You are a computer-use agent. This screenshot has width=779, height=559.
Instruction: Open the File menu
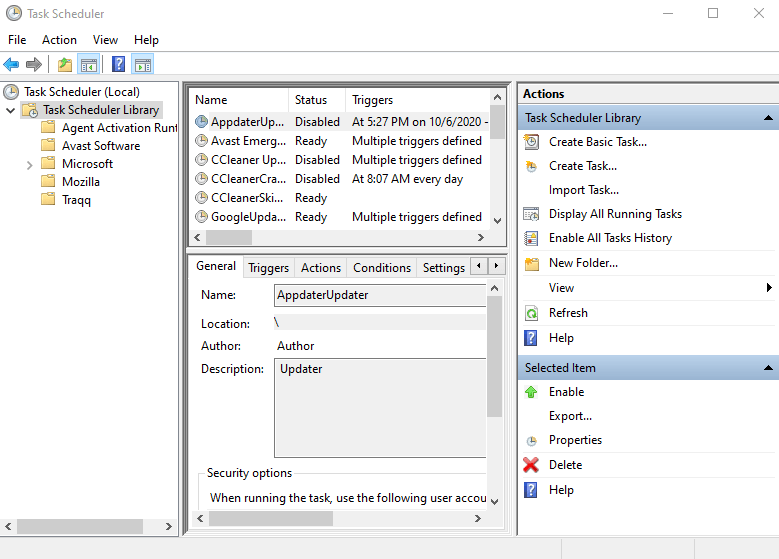pyautogui.click(x=17, y=40)
